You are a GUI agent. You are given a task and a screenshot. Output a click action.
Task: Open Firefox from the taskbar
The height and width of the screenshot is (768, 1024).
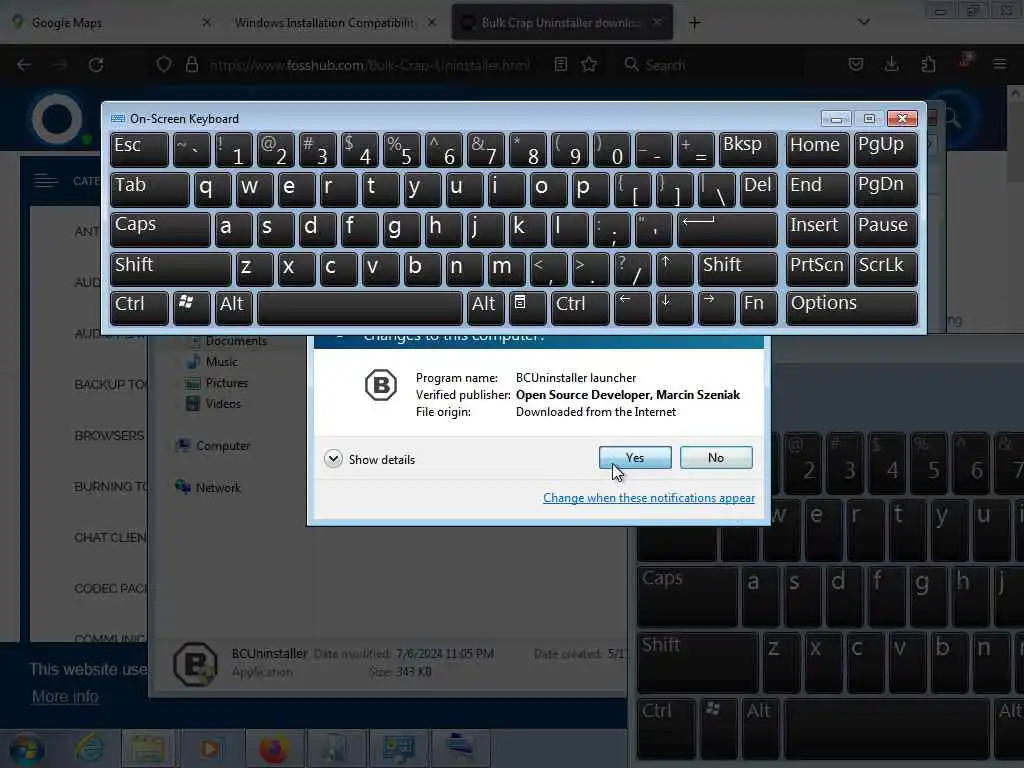click(274, 749)
